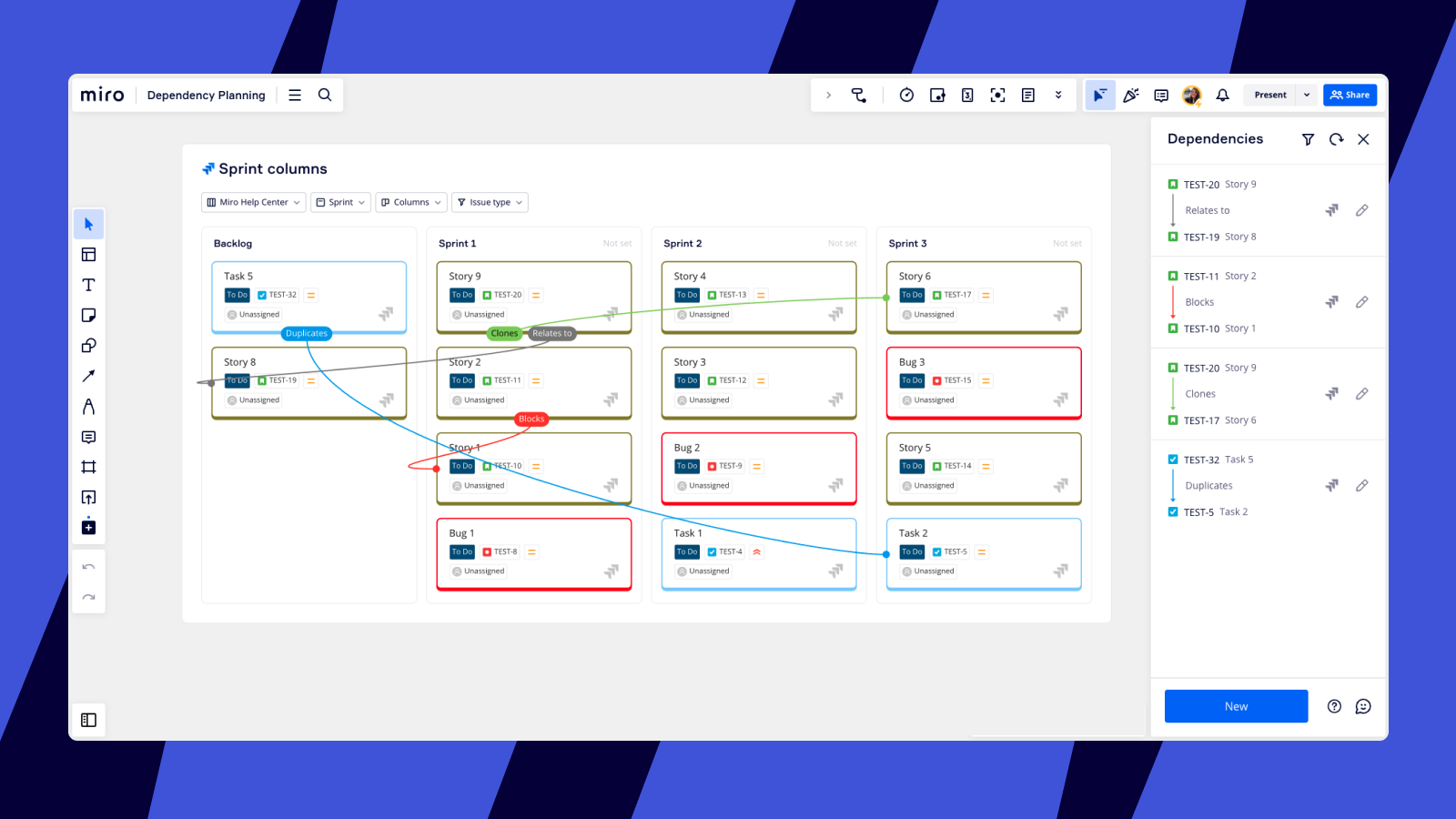Expand the Issue type dropdown
The width and height of the screenshot is (1456, 819).
point(490,202)
